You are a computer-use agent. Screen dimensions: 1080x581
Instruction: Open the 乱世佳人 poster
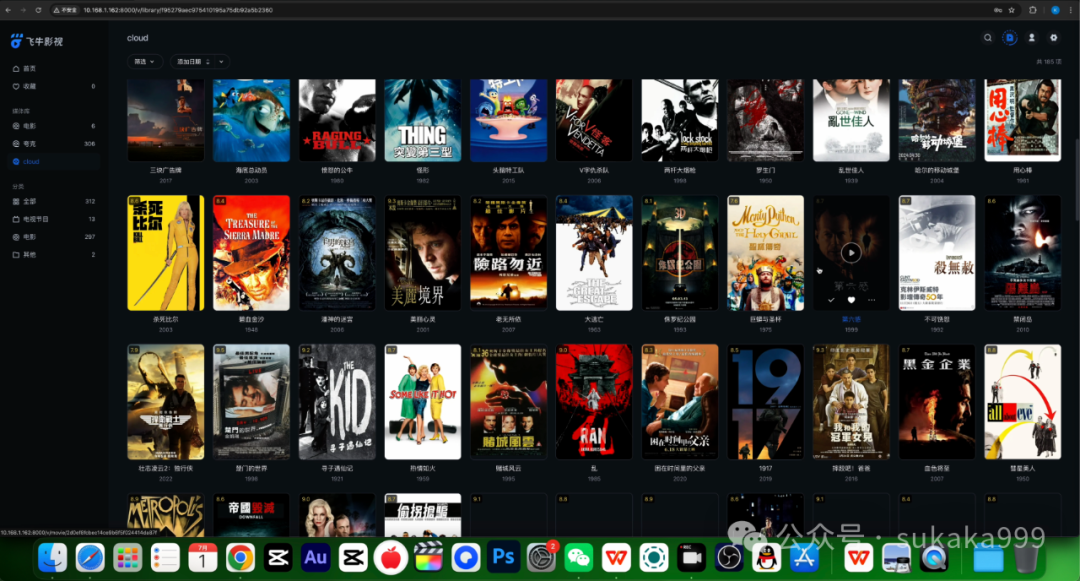pyautogui.click(x=851, y=120)
